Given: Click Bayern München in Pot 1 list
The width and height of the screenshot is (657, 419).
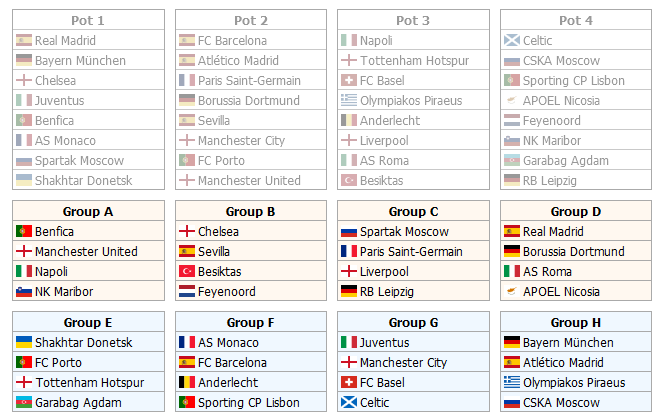Looking at the screenshot, I should click(x=80, y=60).
